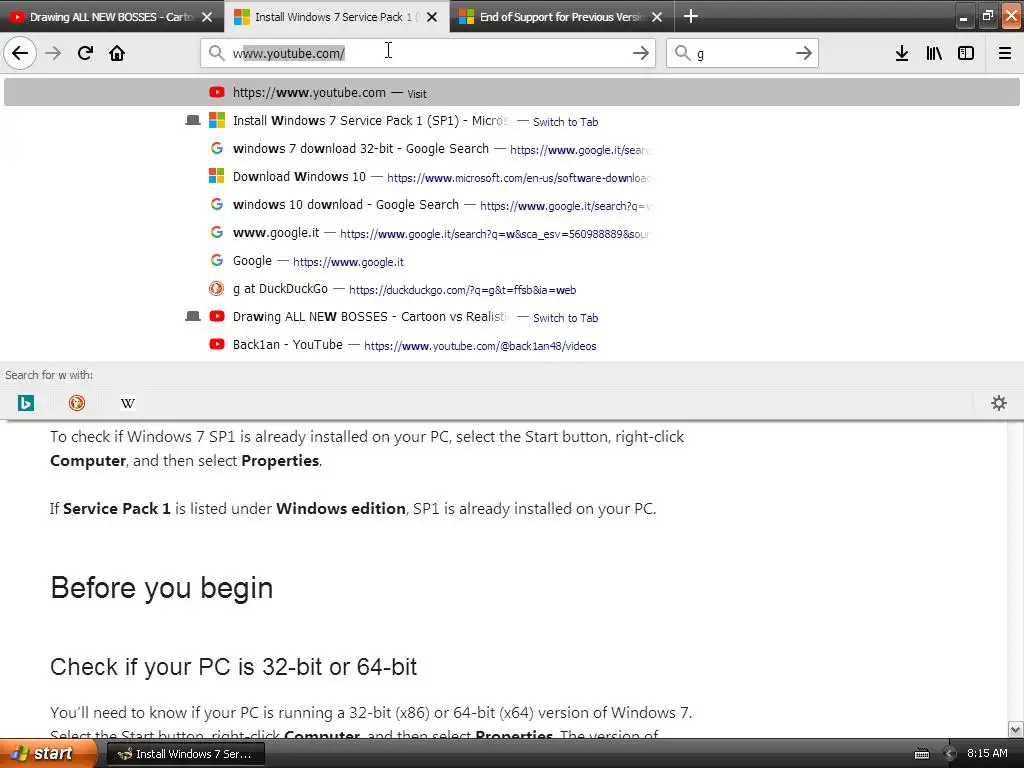Open the hamburger application menu

click(1005, 53)
